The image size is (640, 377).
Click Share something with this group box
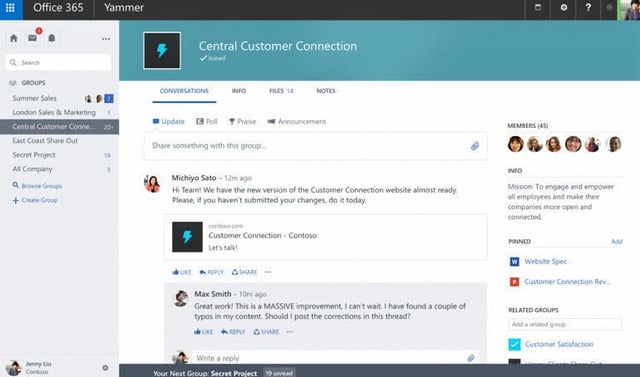click(x=316, y=146)
